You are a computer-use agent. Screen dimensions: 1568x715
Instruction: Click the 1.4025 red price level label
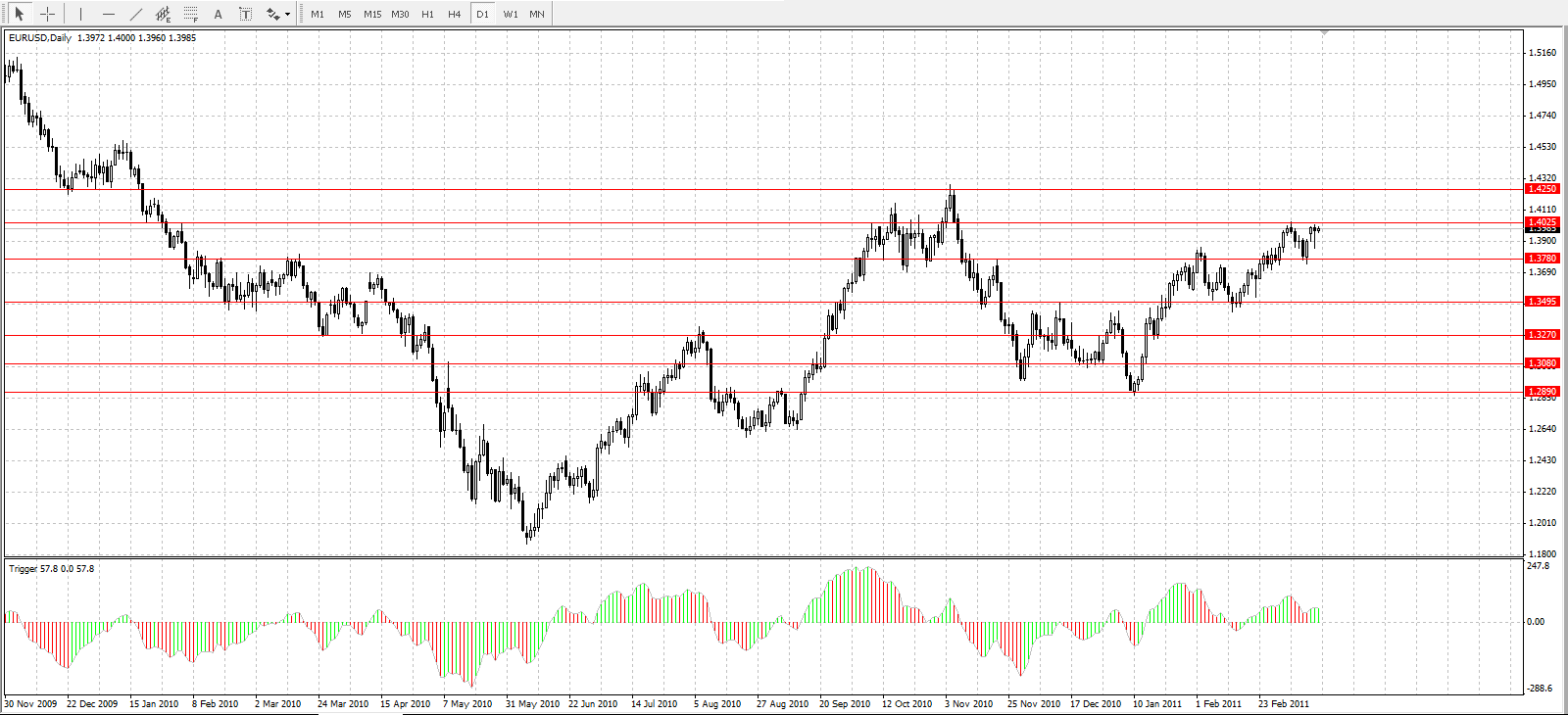pos(1543,222)
